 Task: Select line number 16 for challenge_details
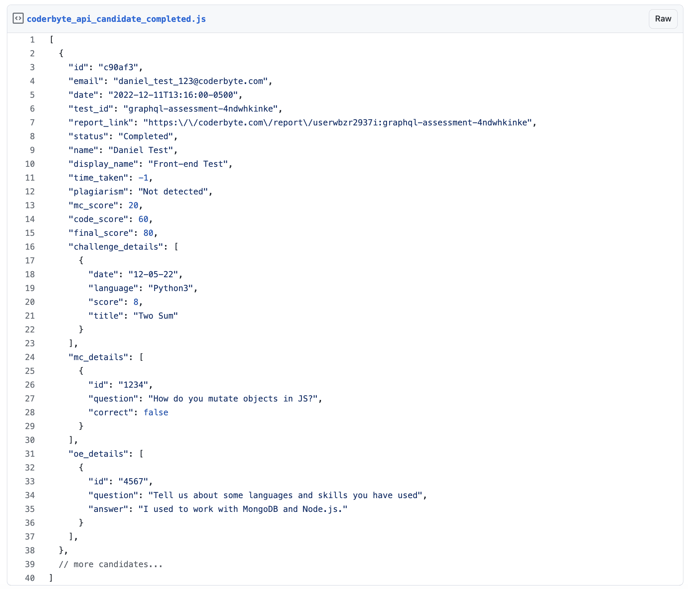tap(30, 246)
